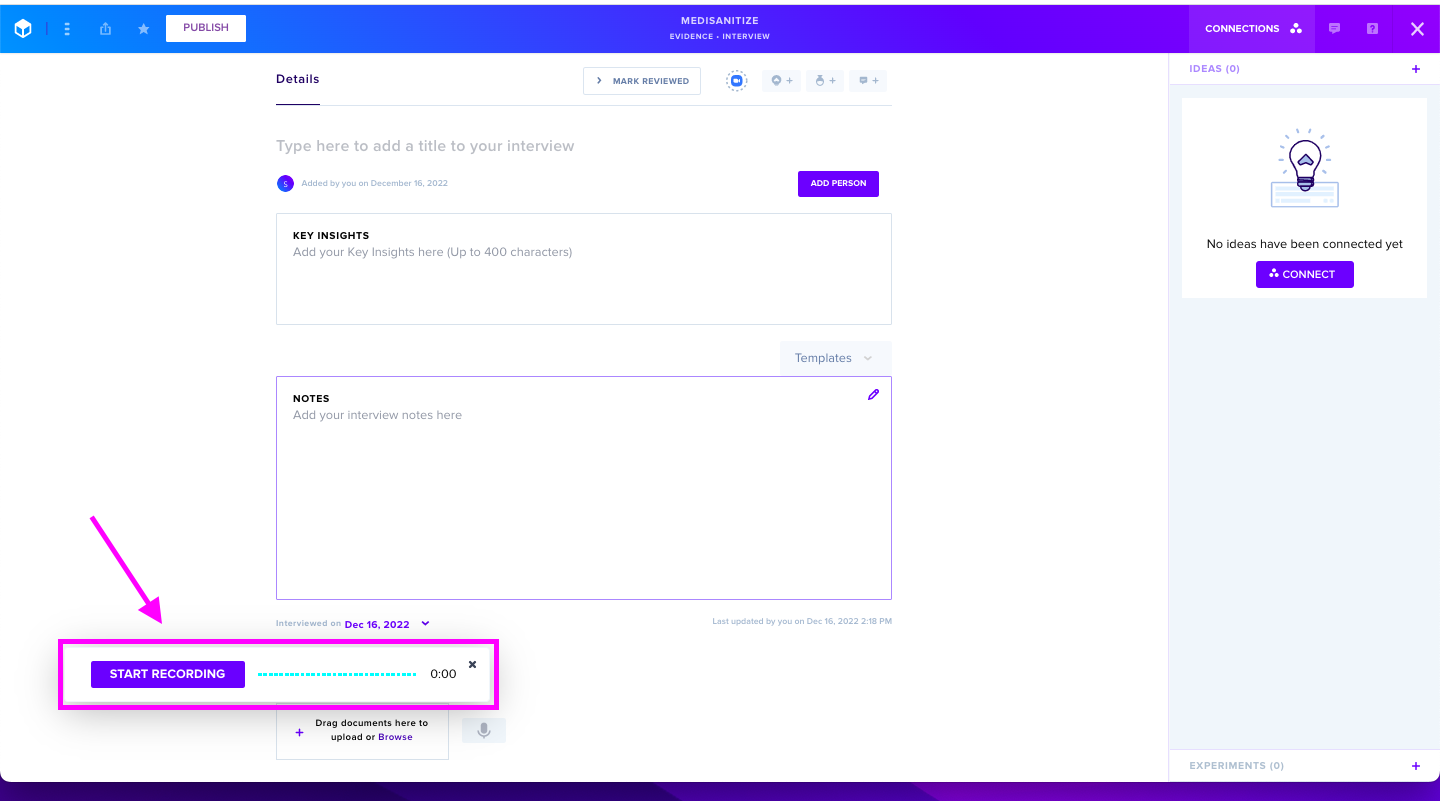Open the three-dot options menu
1440x801 pixels.
[67, 29]
